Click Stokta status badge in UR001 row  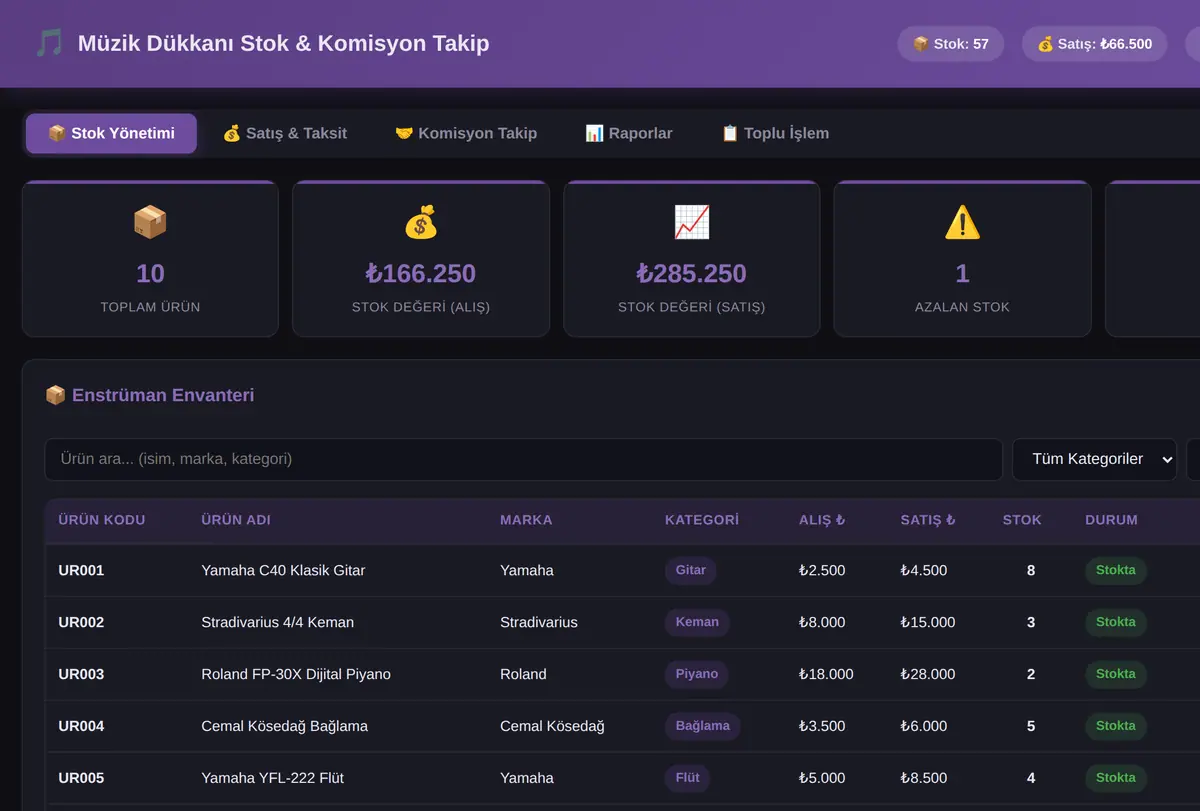[x=1116, y=570]
